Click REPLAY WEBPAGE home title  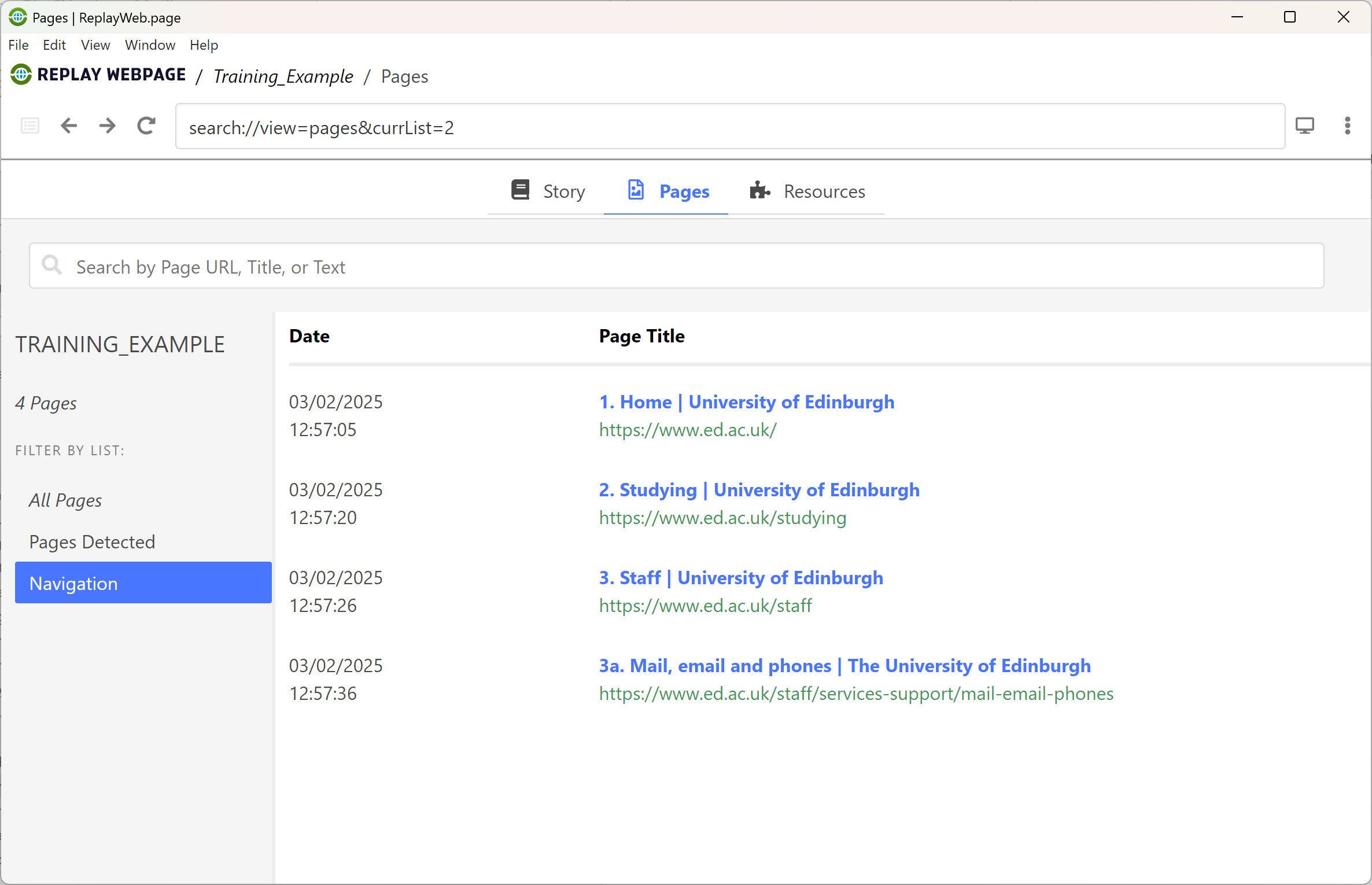point(111,75)
